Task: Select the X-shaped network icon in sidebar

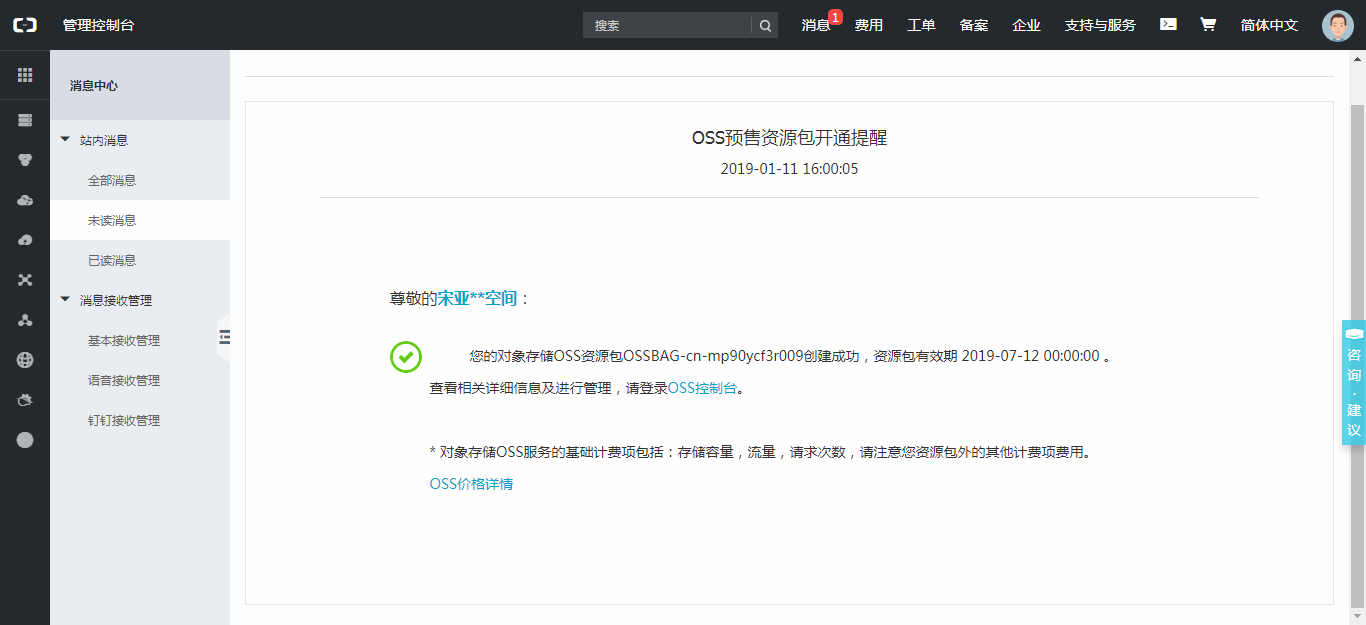Action: pyautogui.click(x=25, y=280)
